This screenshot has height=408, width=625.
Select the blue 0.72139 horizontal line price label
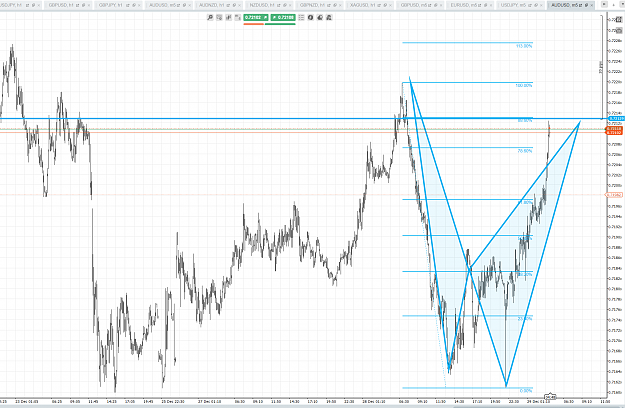tap(616, 119)
